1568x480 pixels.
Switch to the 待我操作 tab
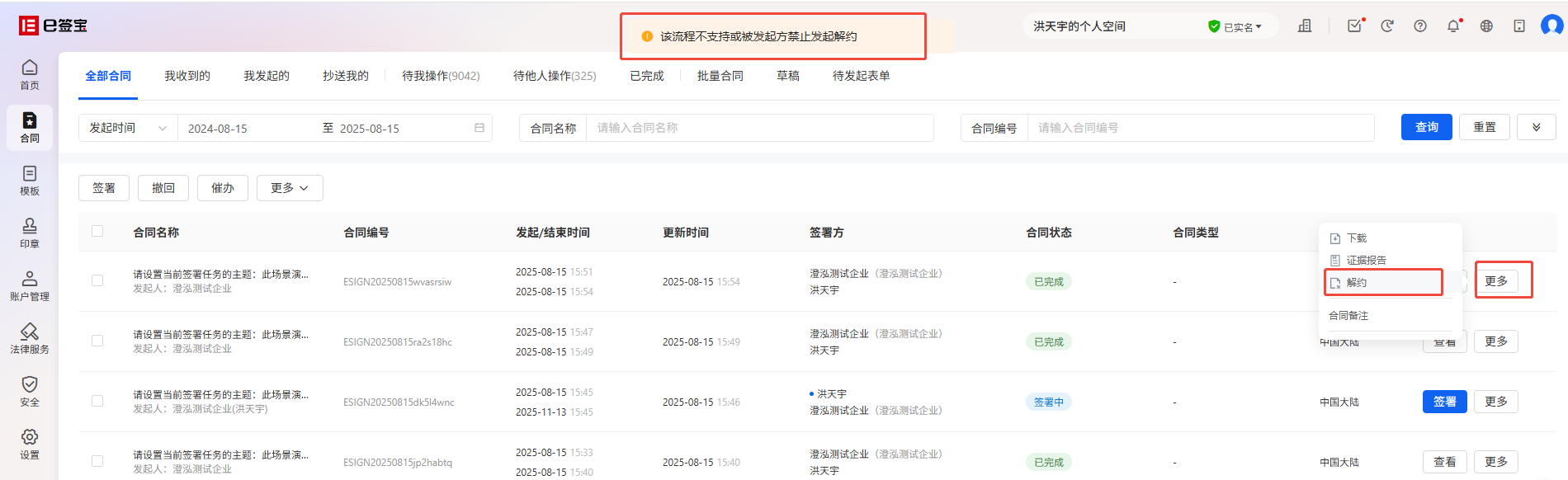click(441, 76)
